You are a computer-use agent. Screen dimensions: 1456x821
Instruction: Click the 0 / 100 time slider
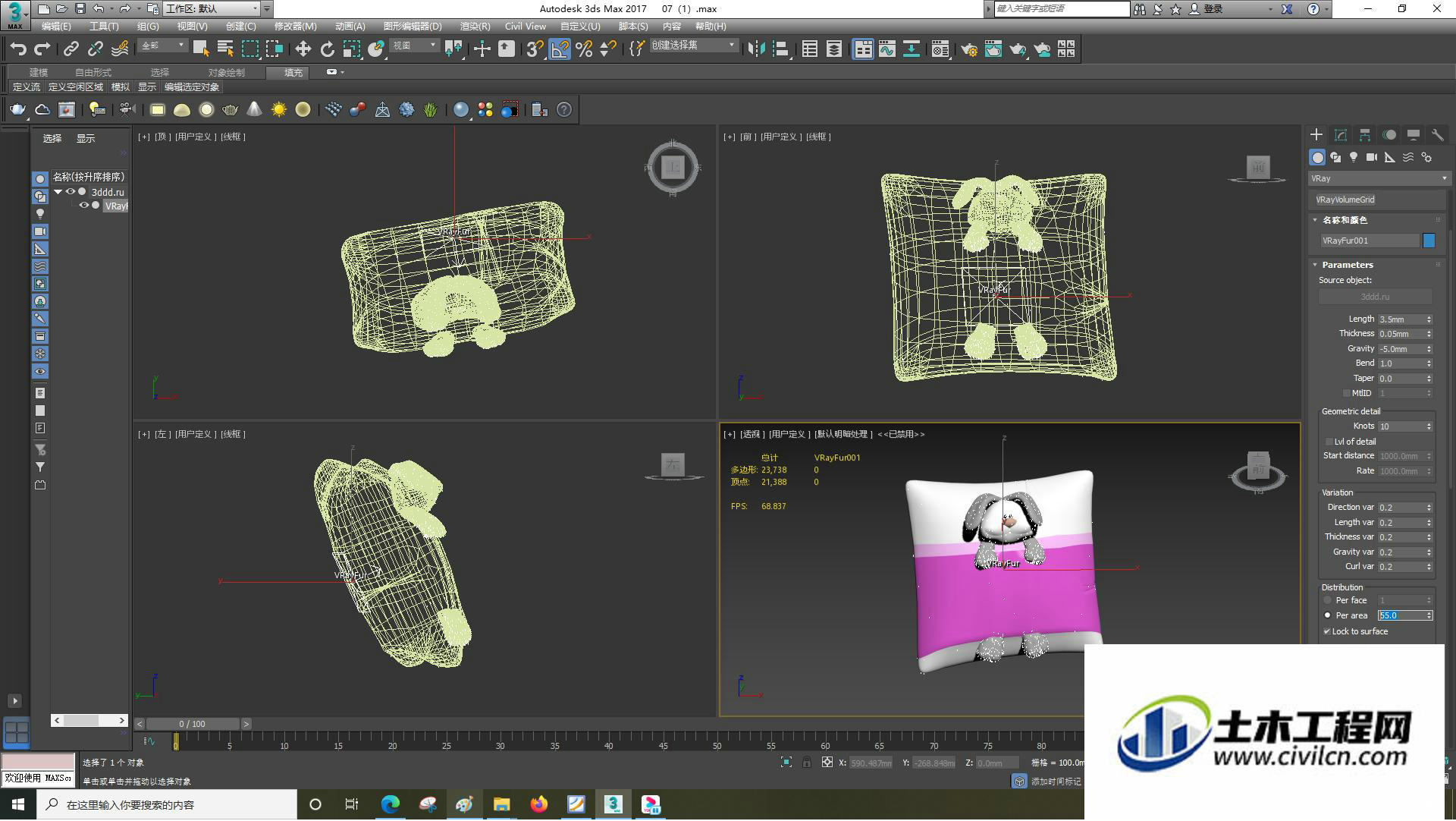pos(193,724)
